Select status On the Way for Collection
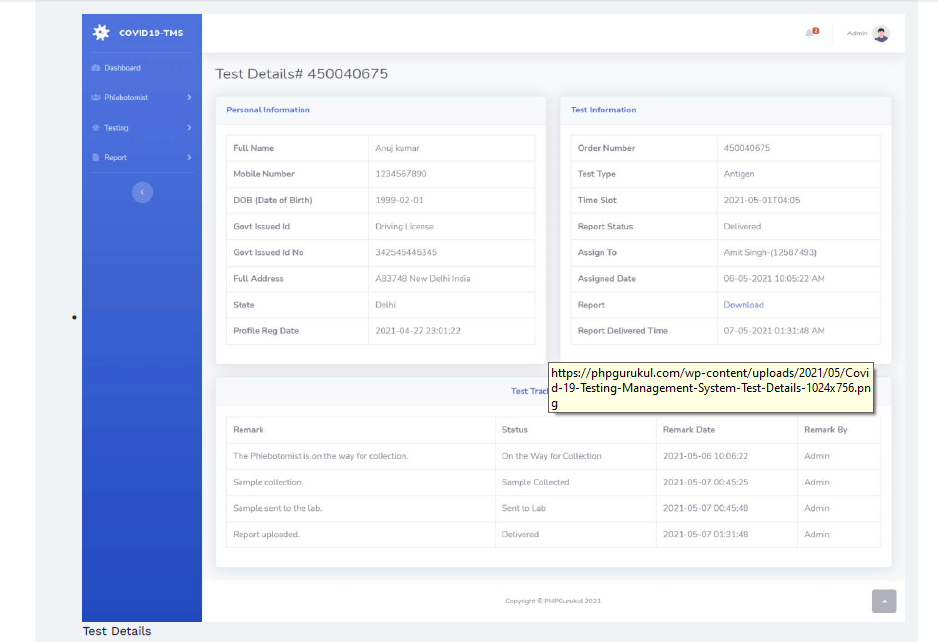The height and width of the screenshot is (642, 938). (552, 456)
